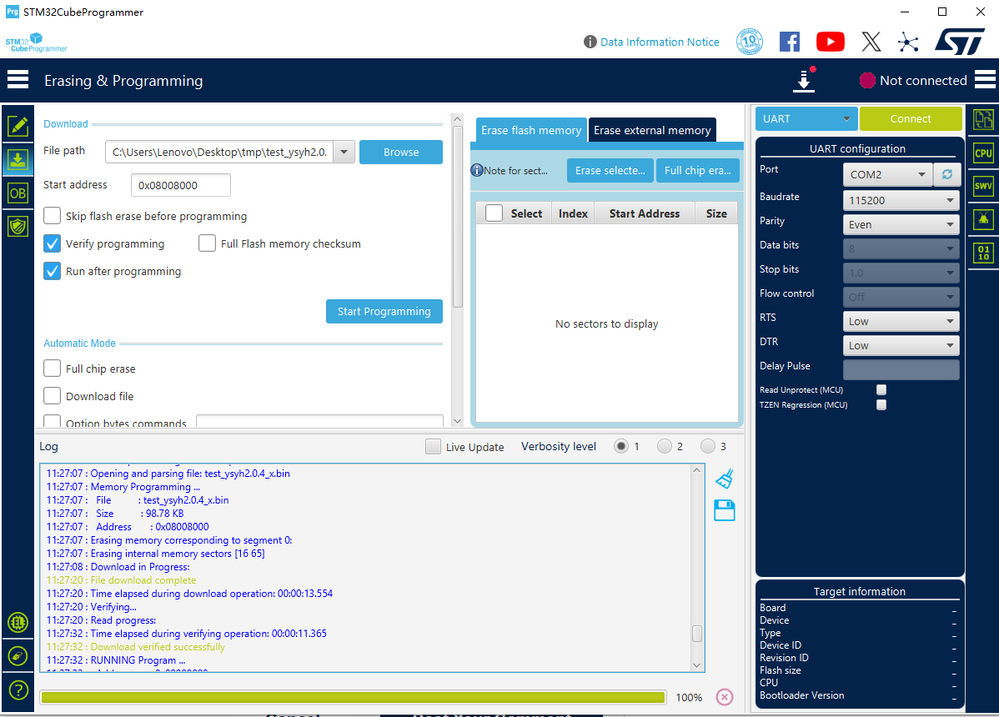Open External Loaders (EL) icon
999x717 pixels.
click(x=18, y=623)
